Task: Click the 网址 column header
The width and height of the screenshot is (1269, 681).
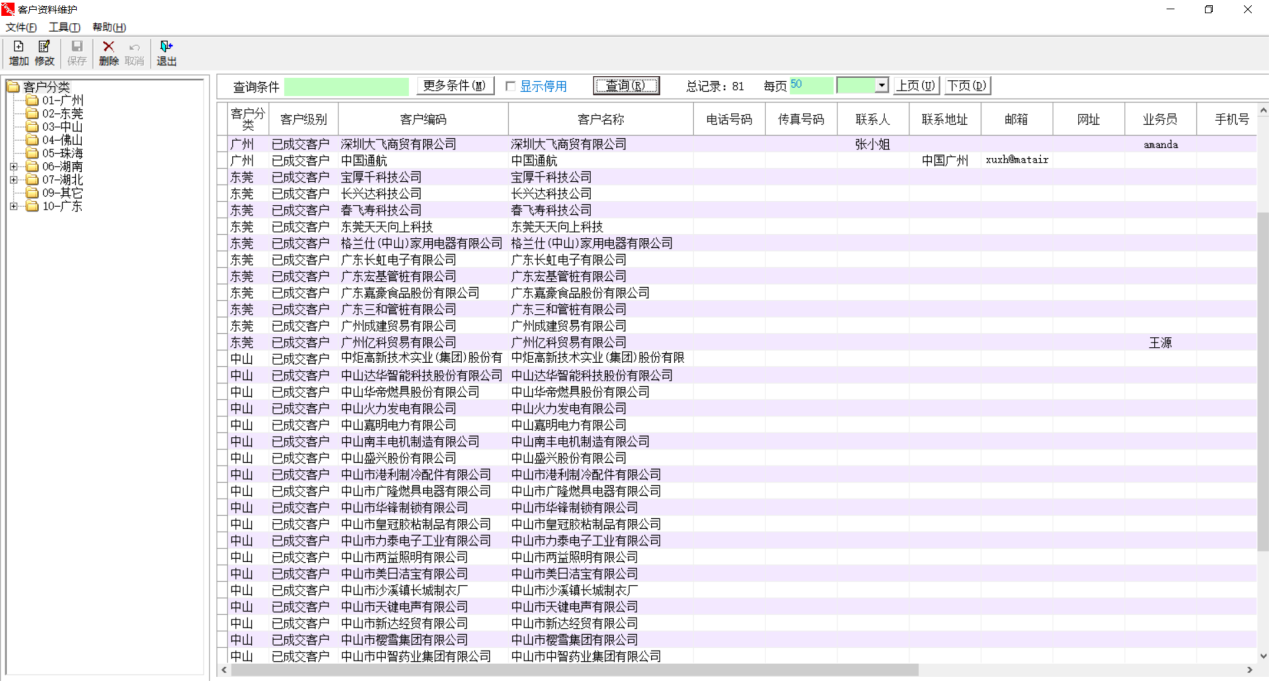Action: pos(1089,119)
